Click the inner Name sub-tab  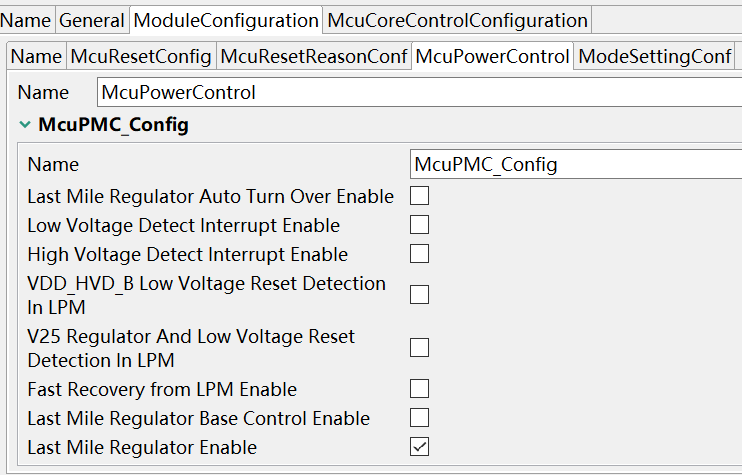[36, 57]
